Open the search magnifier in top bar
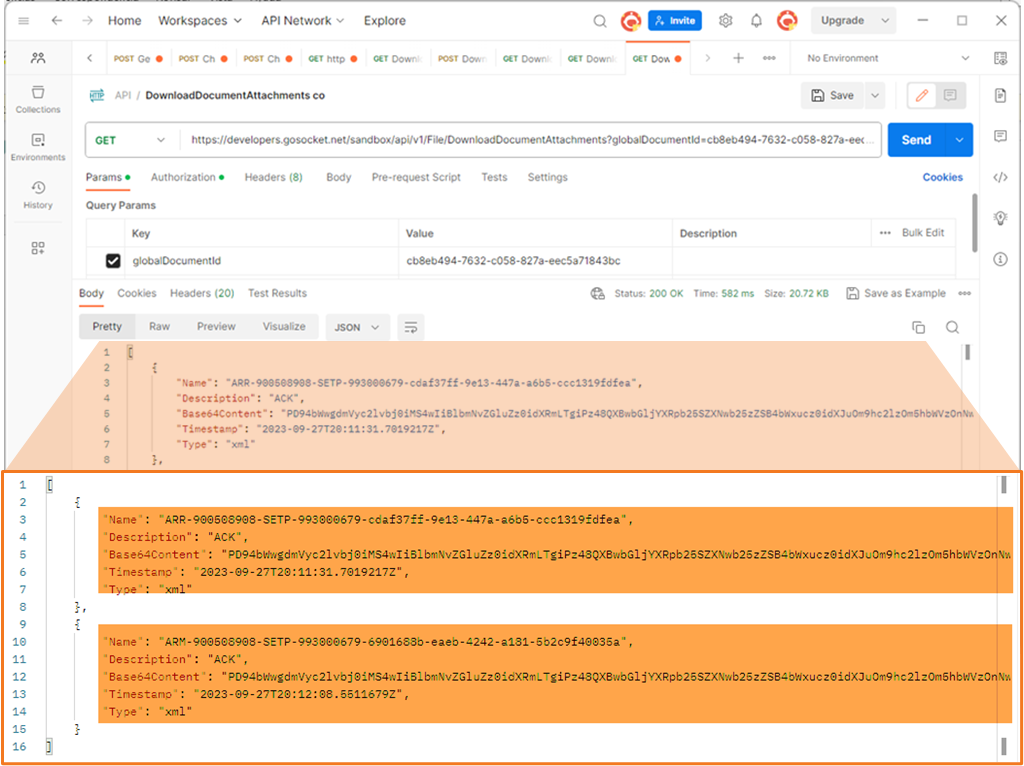 [x=600, y=21]
